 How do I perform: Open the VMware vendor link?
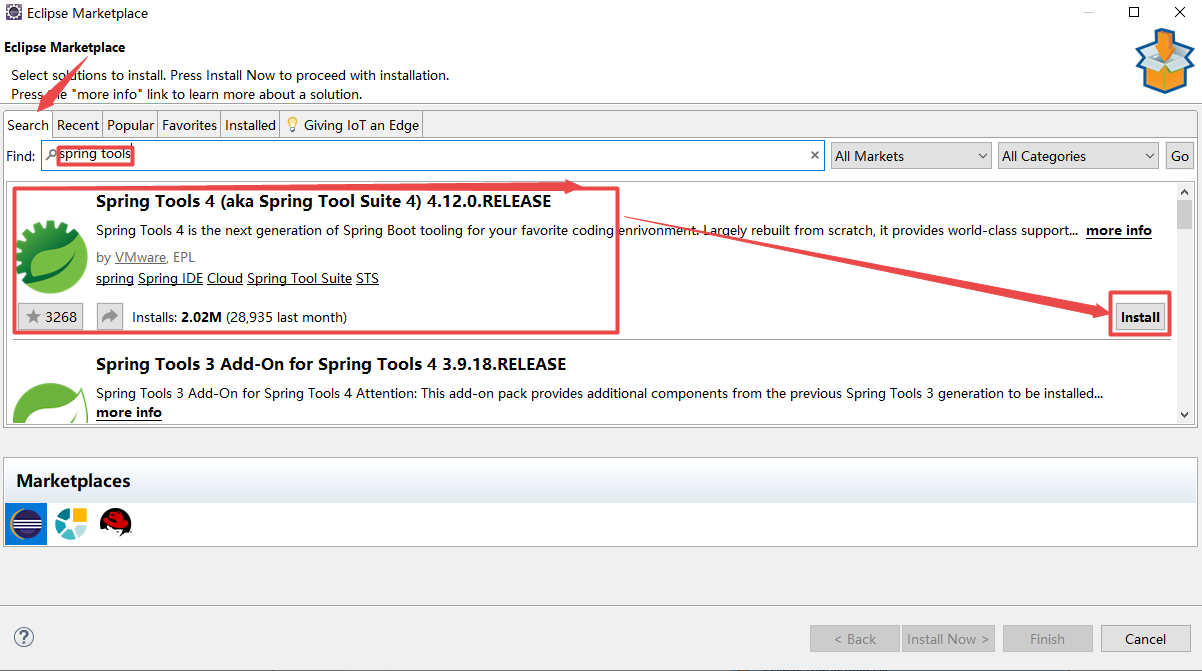pos(140,257)
